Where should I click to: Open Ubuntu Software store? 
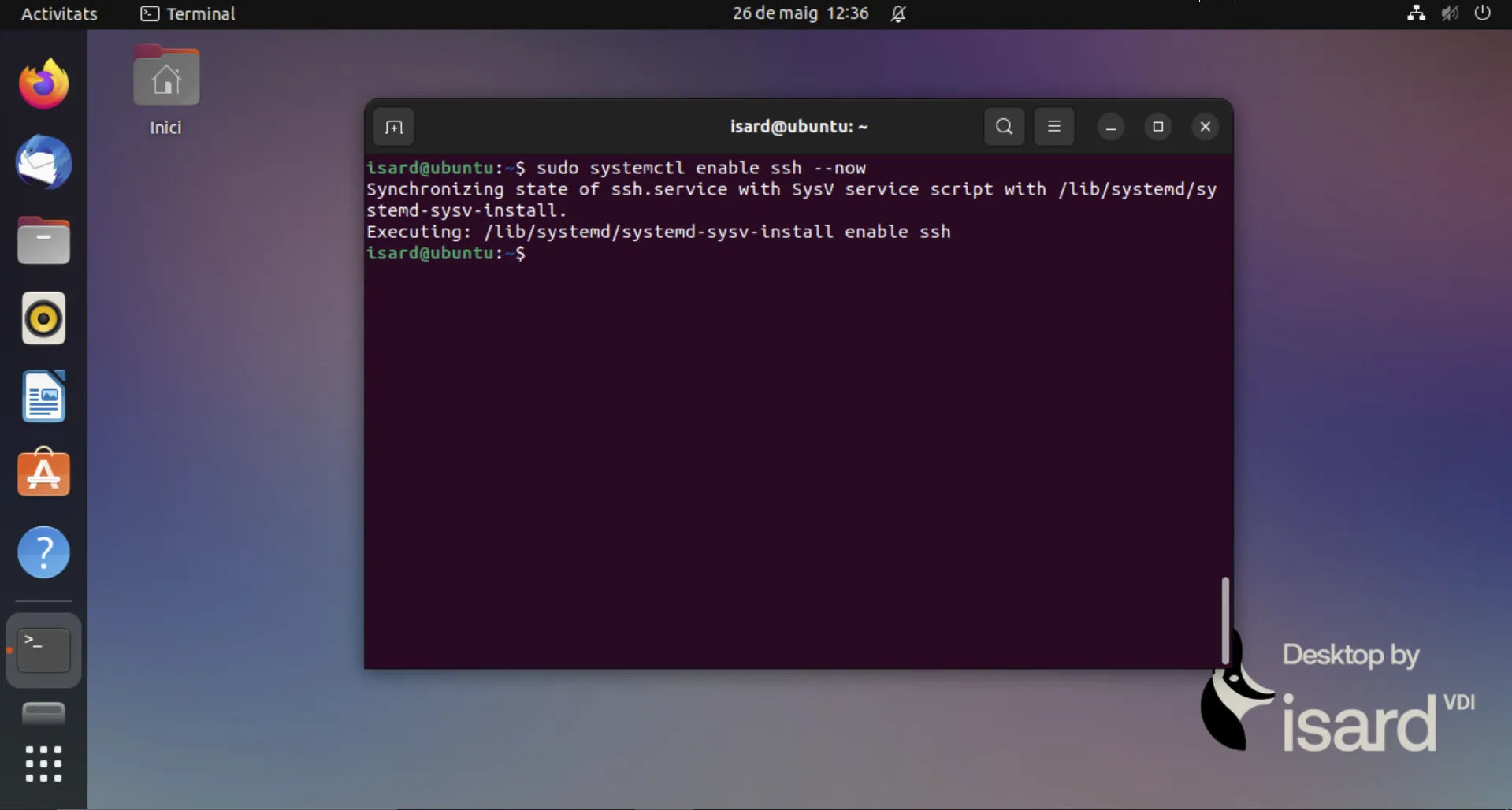[x=43, y=474]
